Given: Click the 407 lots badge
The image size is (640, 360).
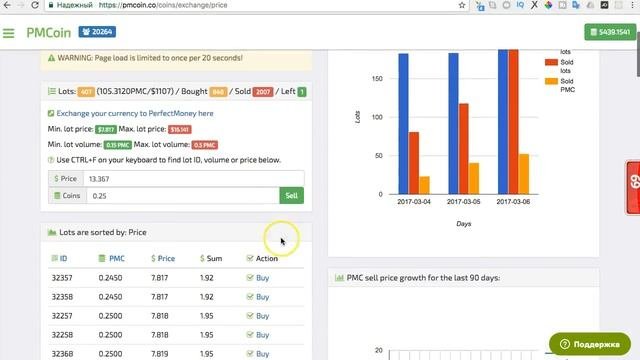Looking at the screenshot, I should coord(86,92).
